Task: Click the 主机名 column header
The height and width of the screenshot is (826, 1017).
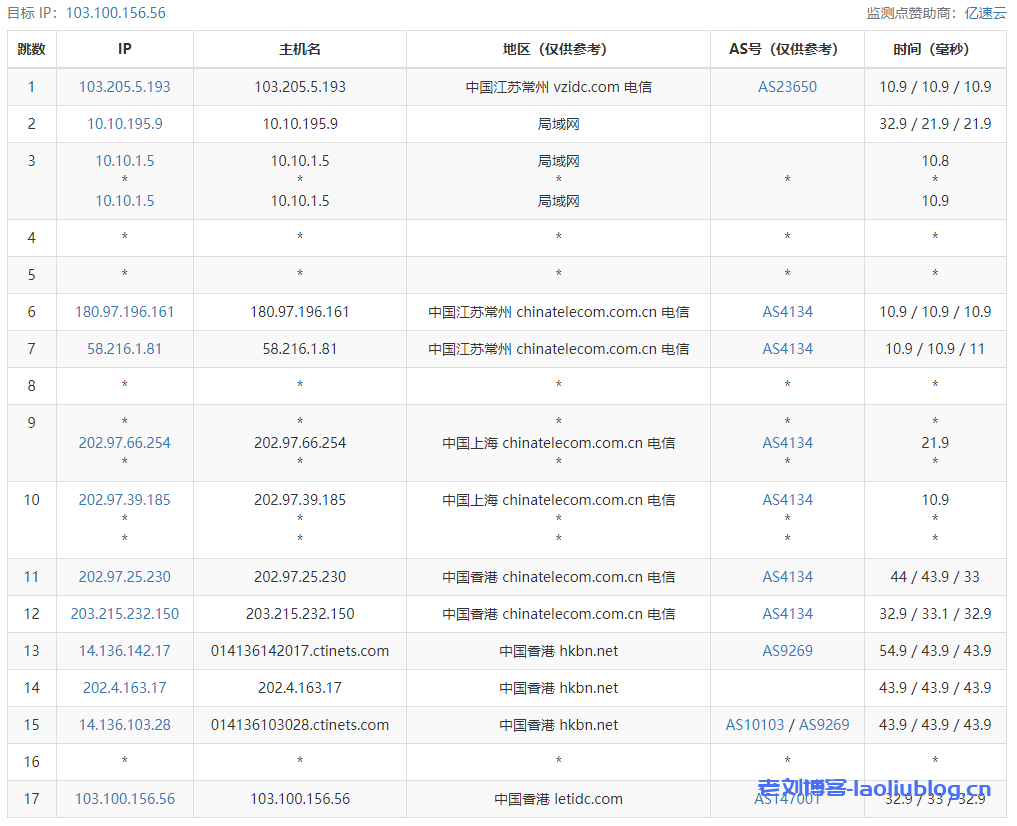Action: 300,49
